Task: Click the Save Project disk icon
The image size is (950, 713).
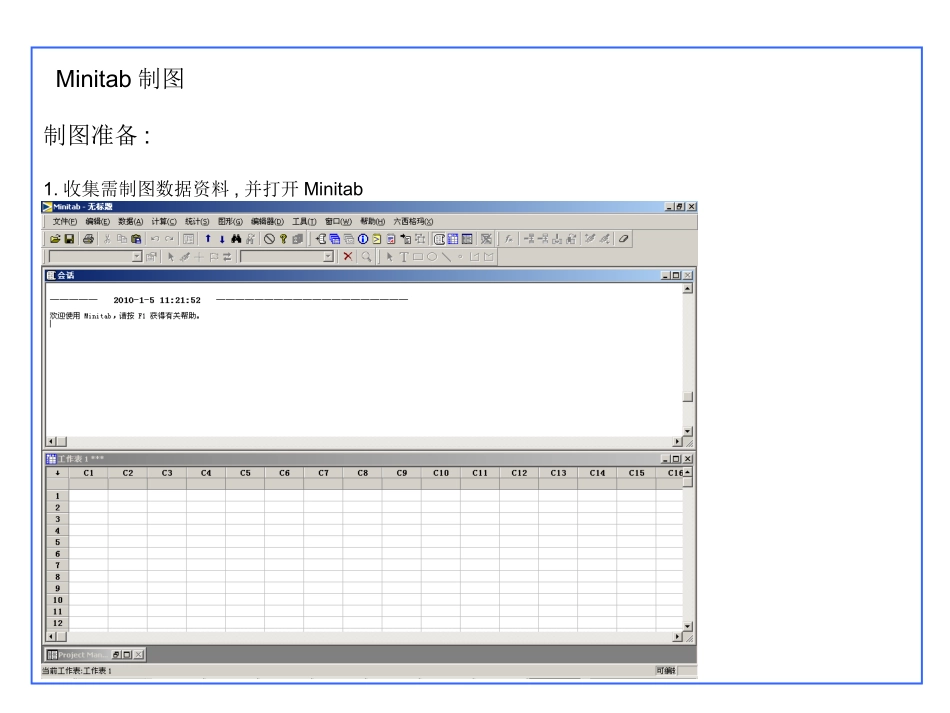Action: pyautogui.click(x=70, y=240)
